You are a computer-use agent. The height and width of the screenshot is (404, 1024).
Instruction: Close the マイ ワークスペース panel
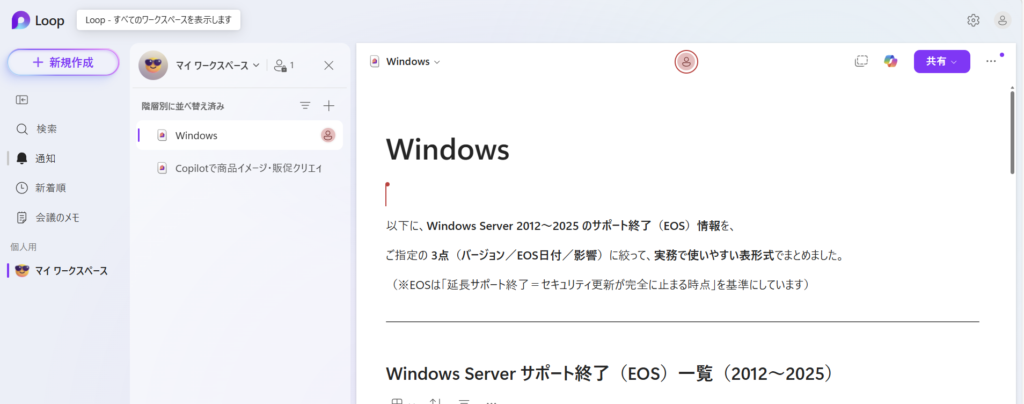coord(329,65)
